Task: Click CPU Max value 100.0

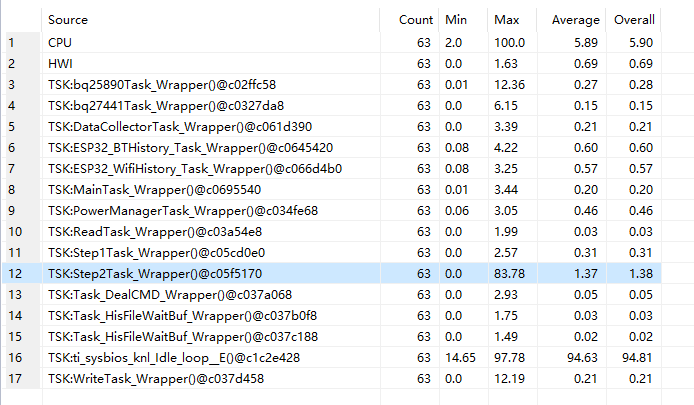Action: [x=509, y=42]
